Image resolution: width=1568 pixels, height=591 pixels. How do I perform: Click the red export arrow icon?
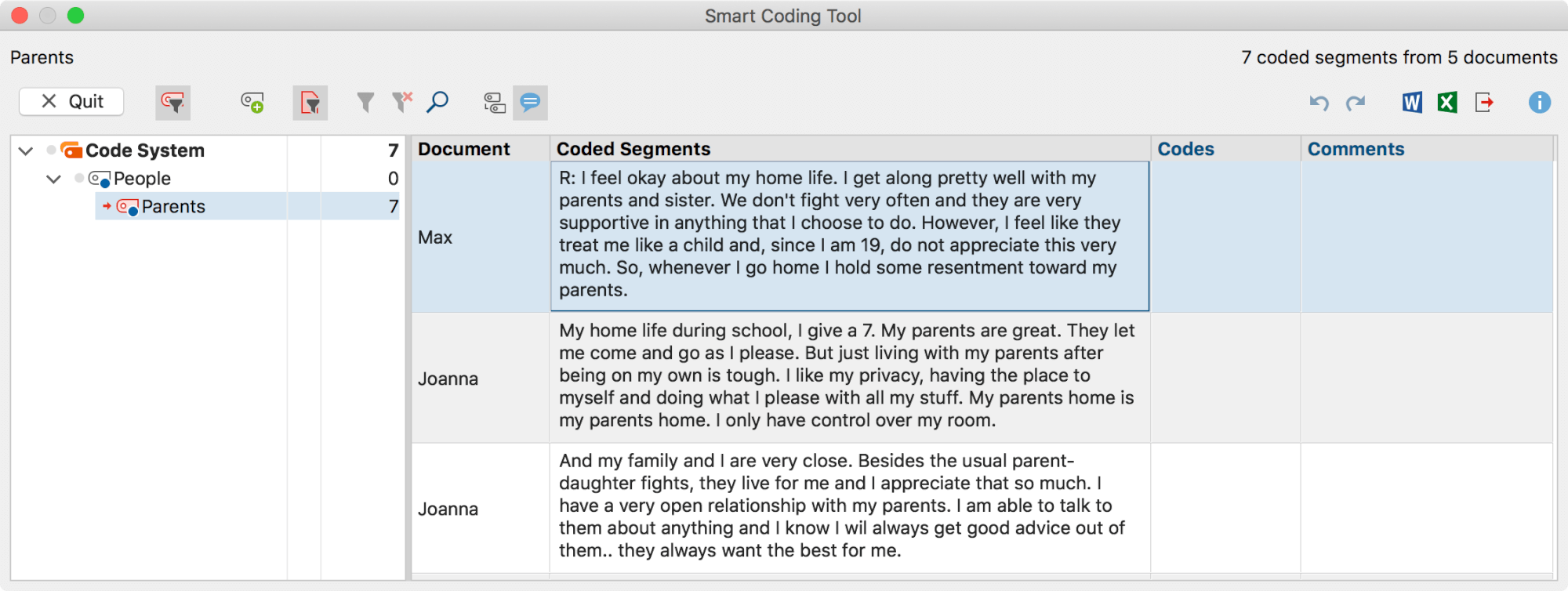click(x=1484, y=103)
